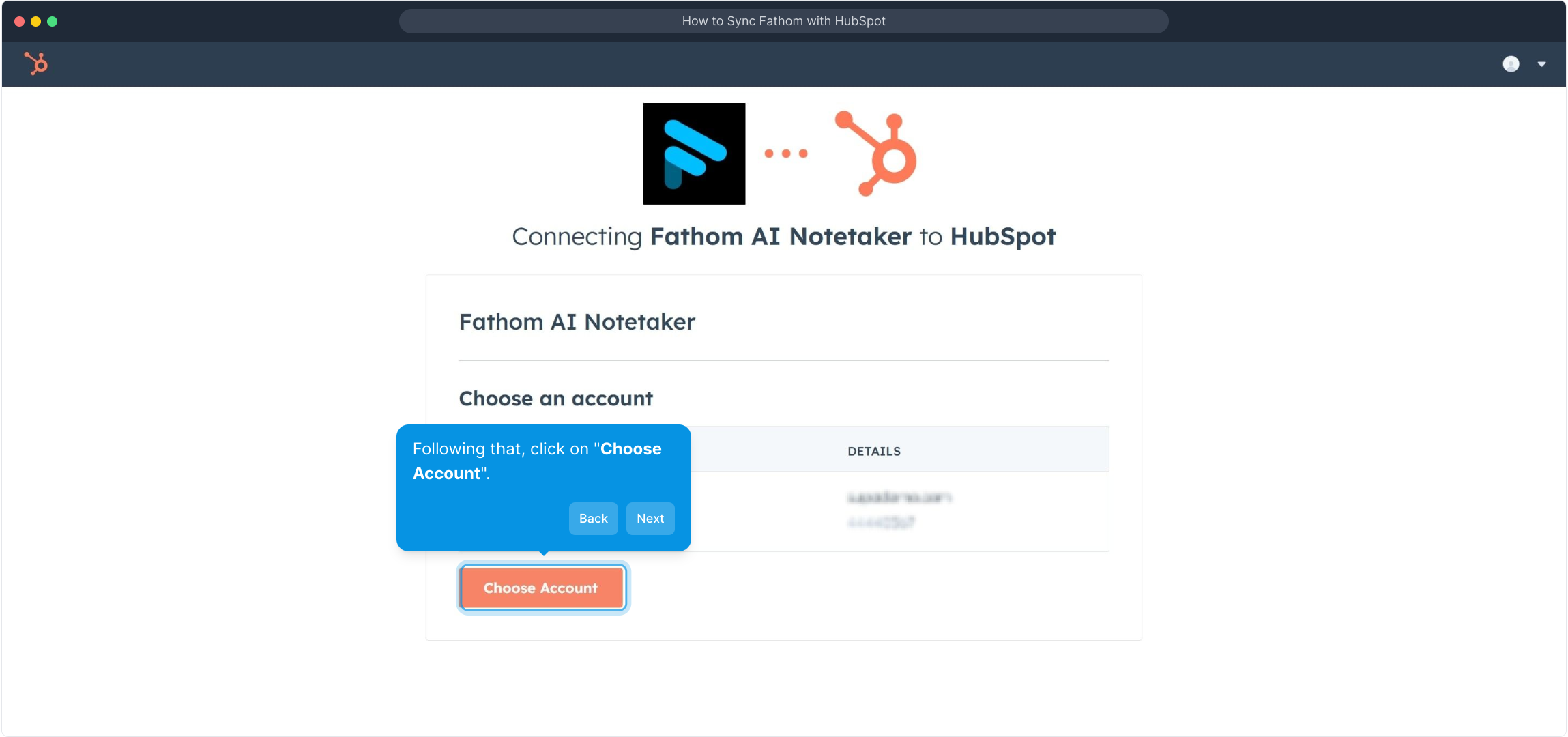Image resolution: width=1568 pixels, height=737 pixels.
Task: Click the Fathom AI Notetaker logo
Action: click(694, 154)
